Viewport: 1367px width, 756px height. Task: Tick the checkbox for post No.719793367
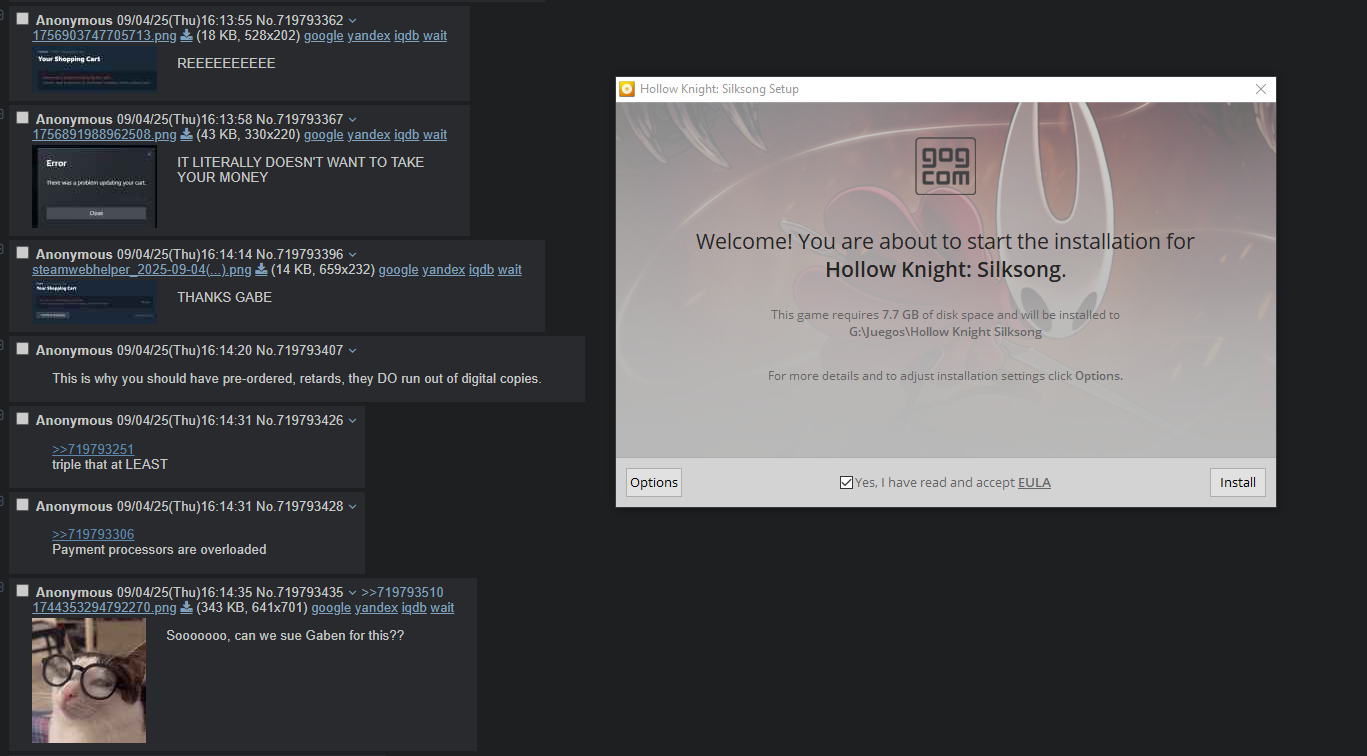[x=22, y=118]
